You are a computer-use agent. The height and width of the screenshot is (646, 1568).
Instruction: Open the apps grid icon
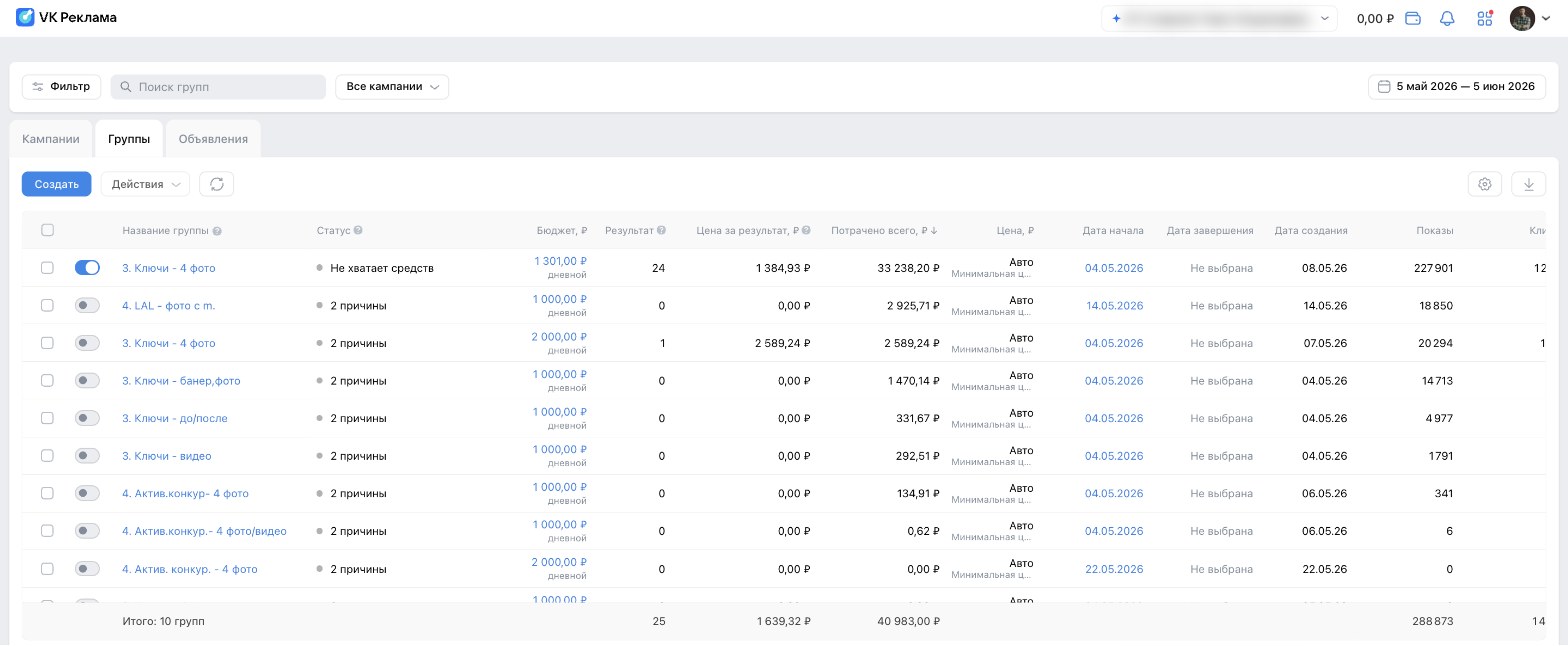[1484, 18]
